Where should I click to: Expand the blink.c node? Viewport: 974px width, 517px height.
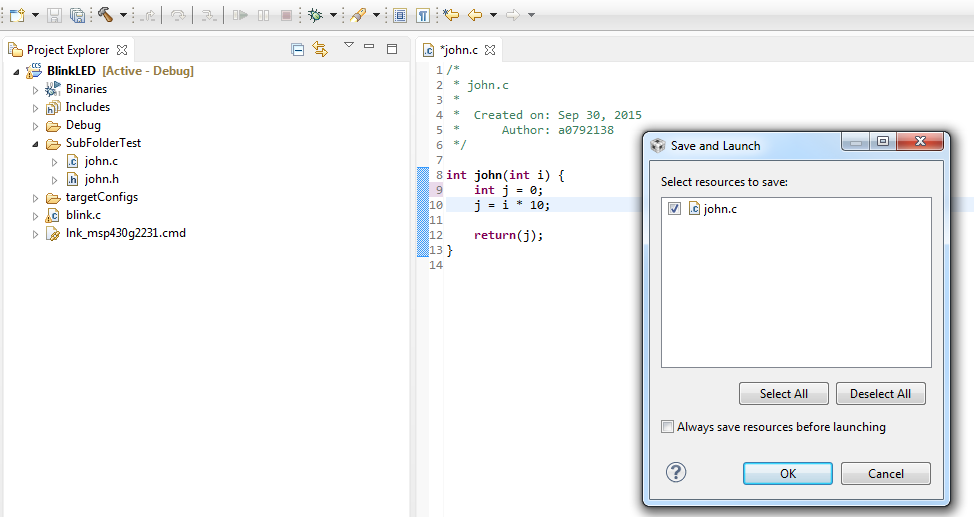pos(35,216)
